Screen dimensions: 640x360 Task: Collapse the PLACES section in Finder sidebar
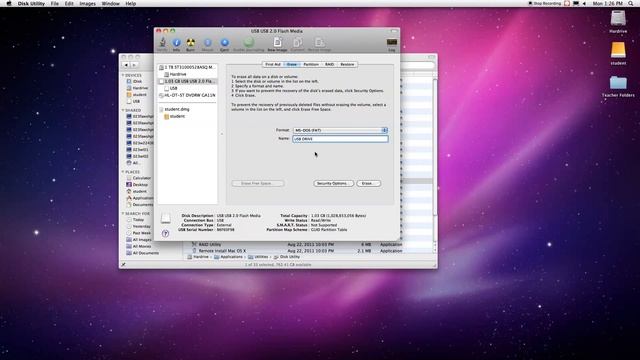coord(123,172)
